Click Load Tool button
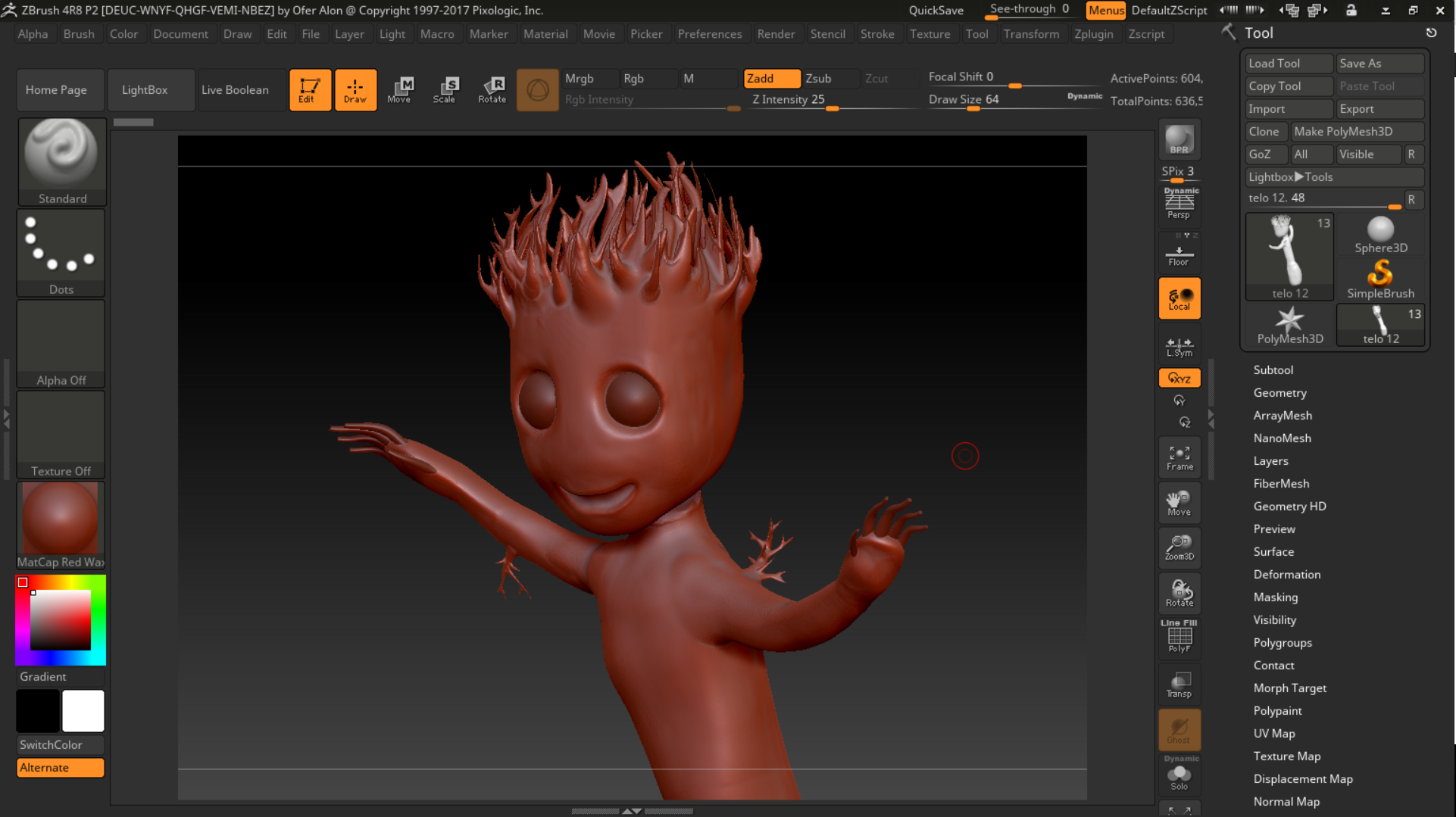1456x817 pixels. [1289, 64]
